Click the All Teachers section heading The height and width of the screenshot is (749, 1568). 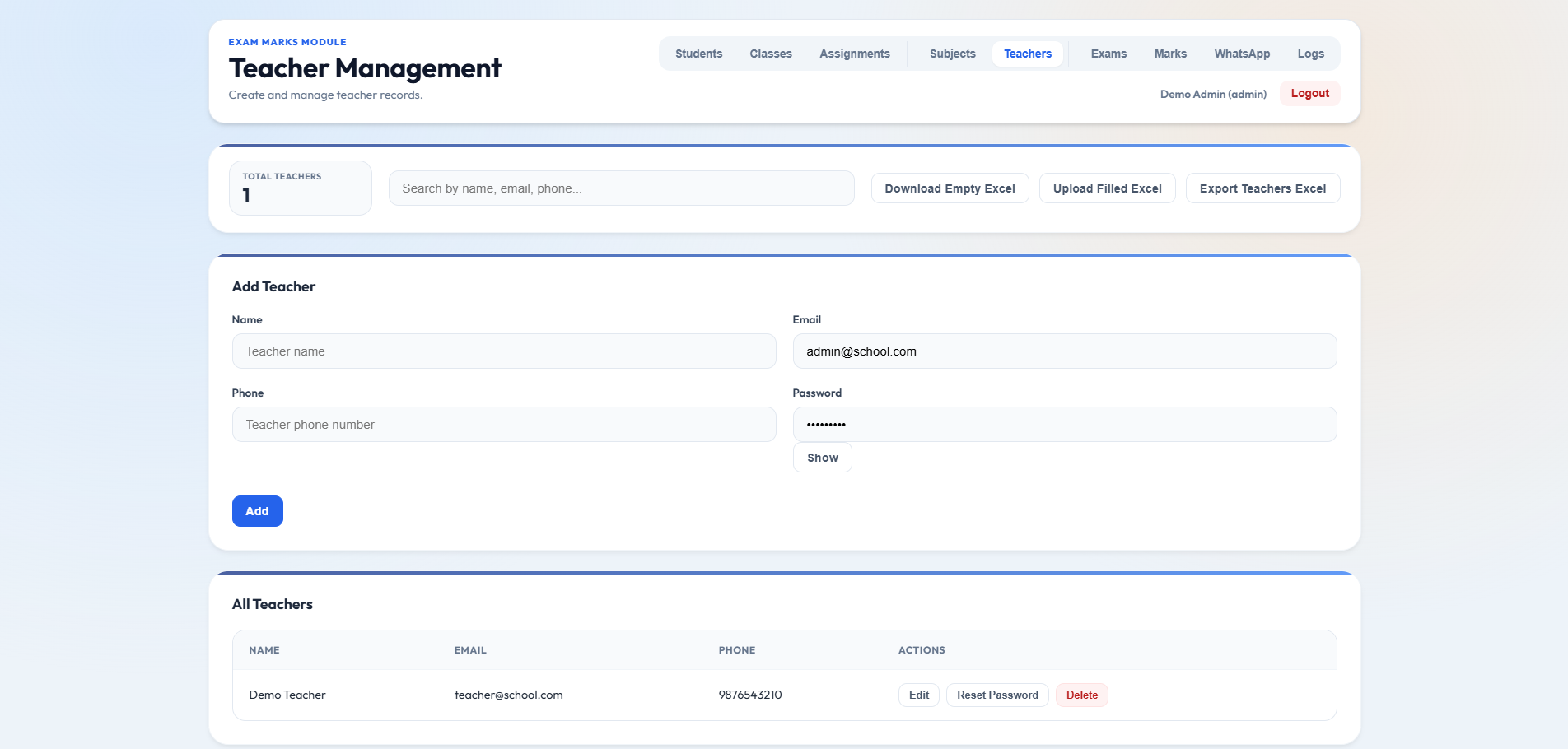tap(273, 604)
